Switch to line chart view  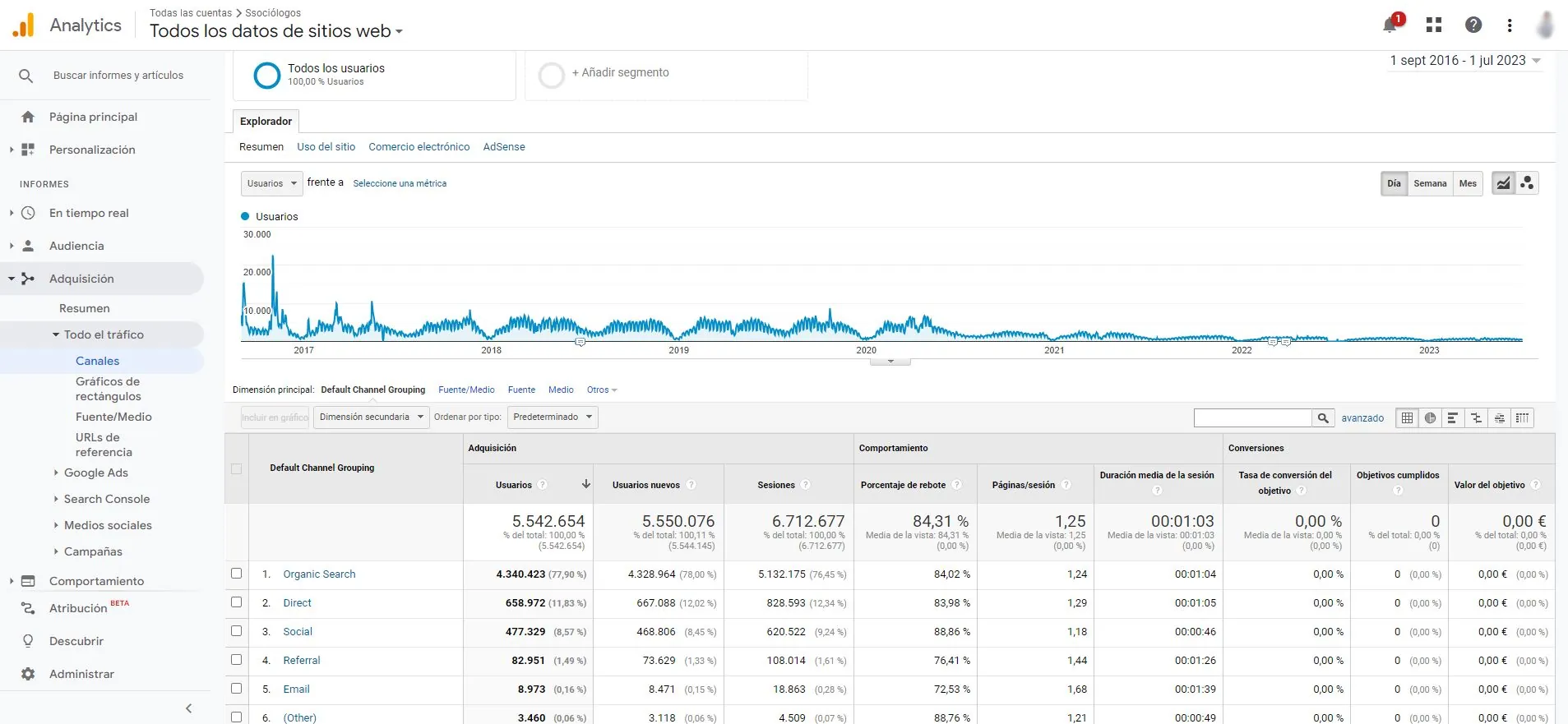1503,183
